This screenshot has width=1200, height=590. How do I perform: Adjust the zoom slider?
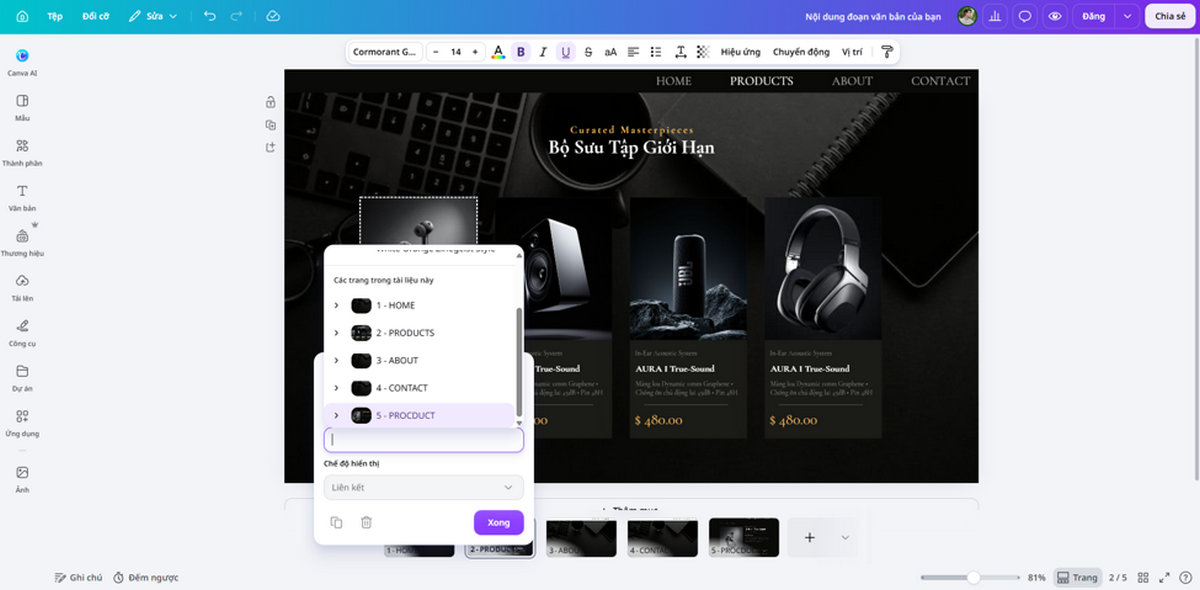point(972,577)
